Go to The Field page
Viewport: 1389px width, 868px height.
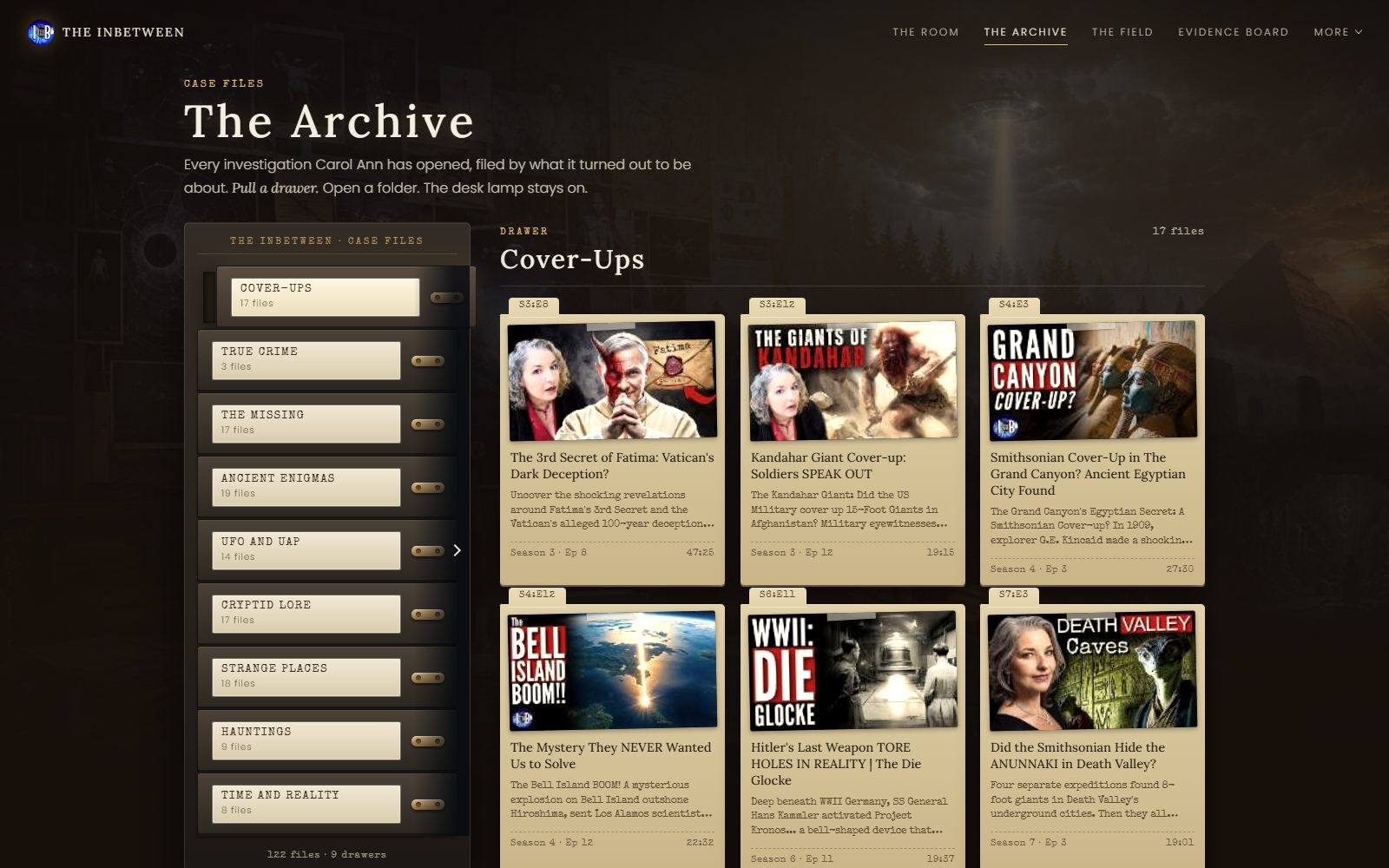pyautogui.click(x=1122, y=32)
